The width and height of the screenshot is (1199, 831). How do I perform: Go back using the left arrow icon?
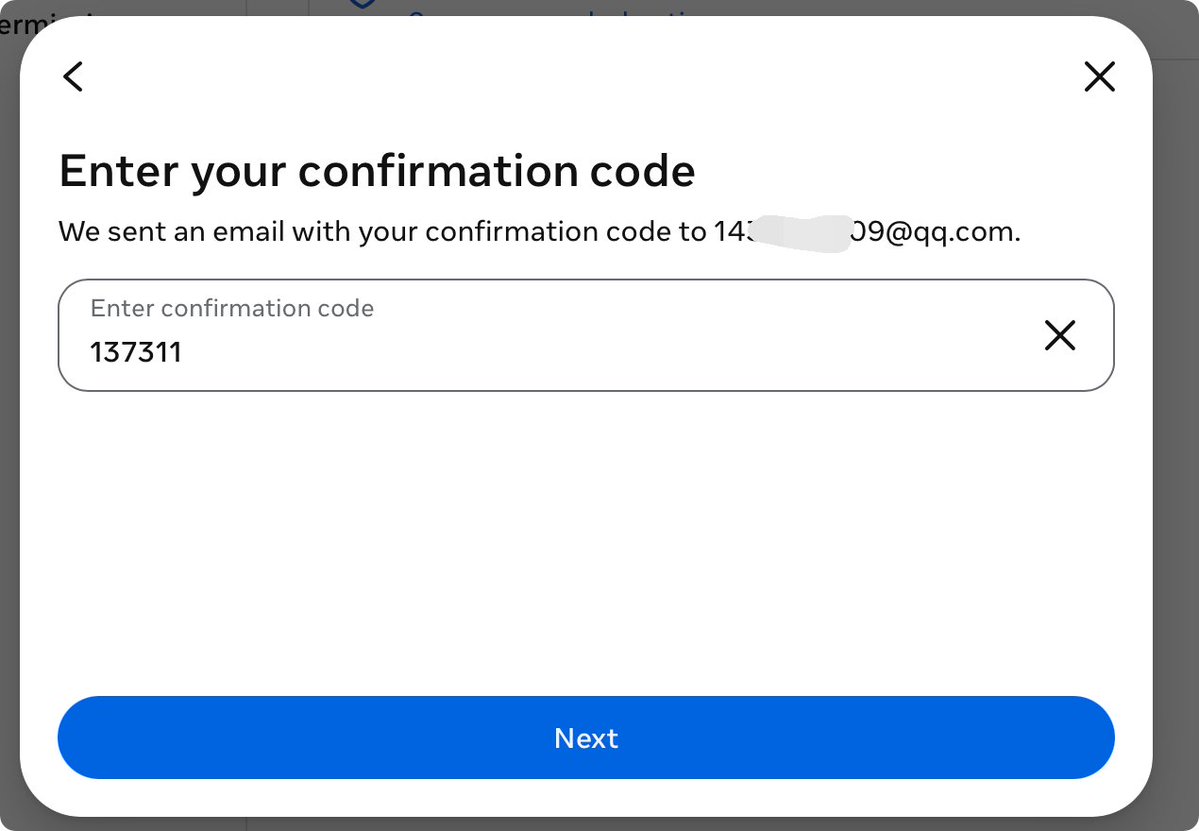(73, 76)
